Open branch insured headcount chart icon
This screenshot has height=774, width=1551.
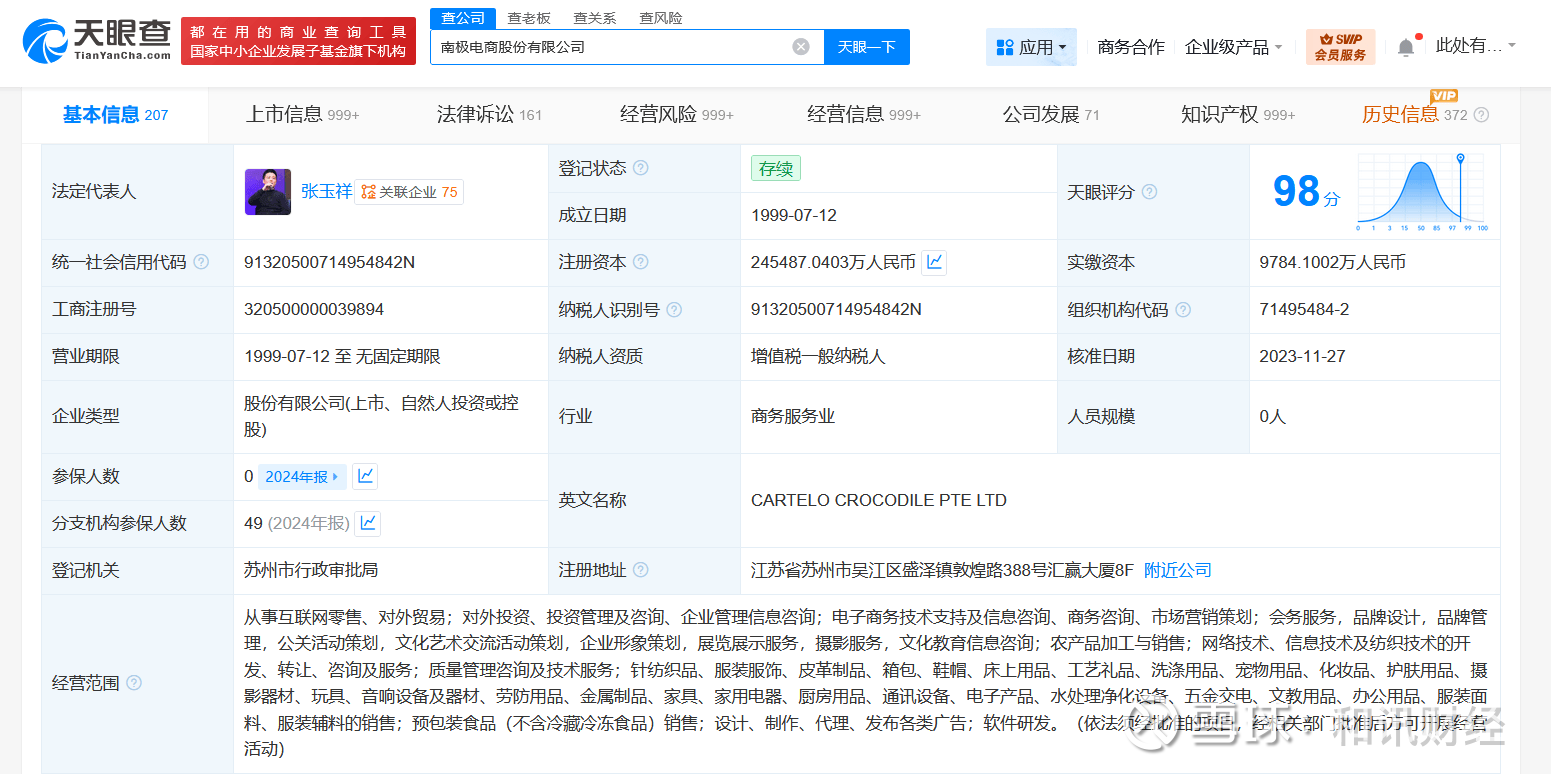point(368,523)
